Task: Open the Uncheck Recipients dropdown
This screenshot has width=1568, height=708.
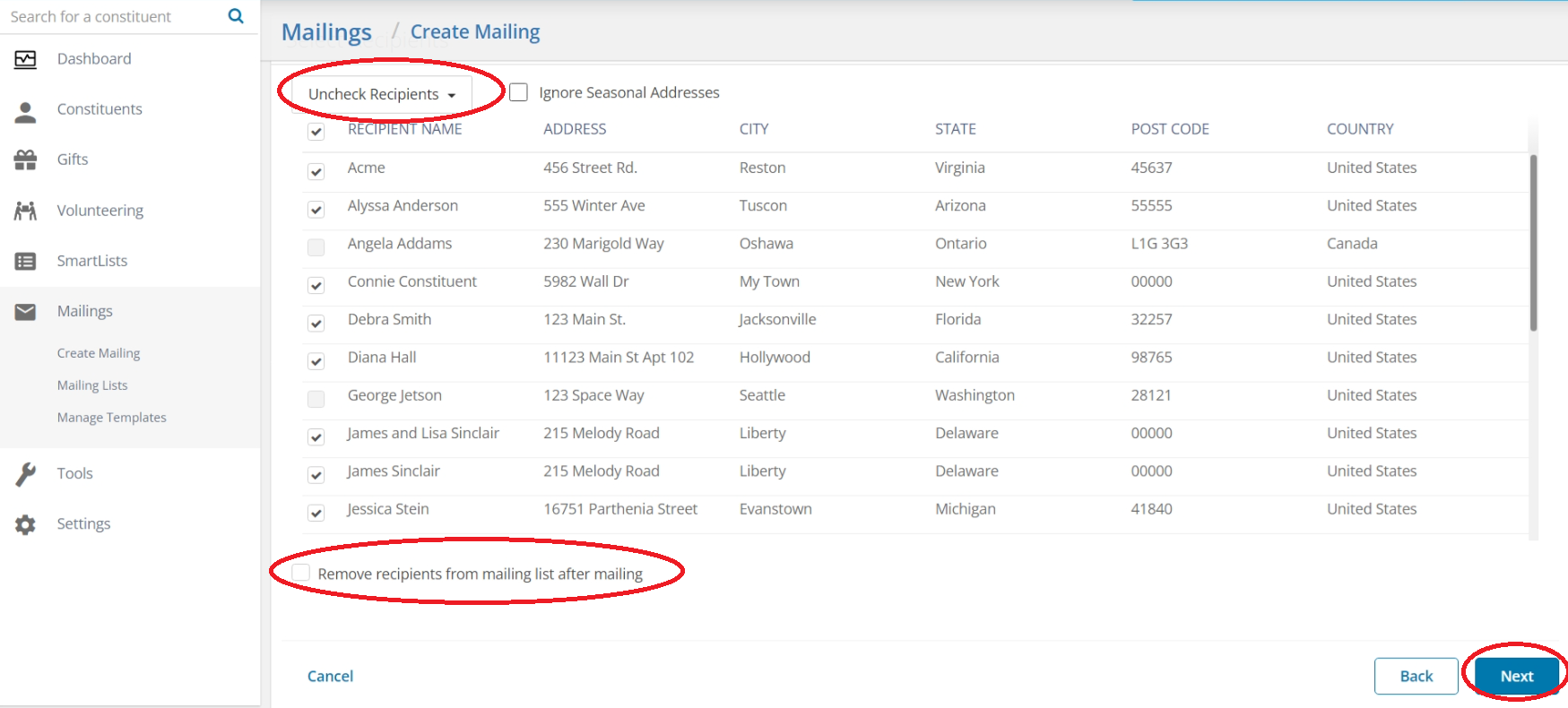Action: point(382,94)
